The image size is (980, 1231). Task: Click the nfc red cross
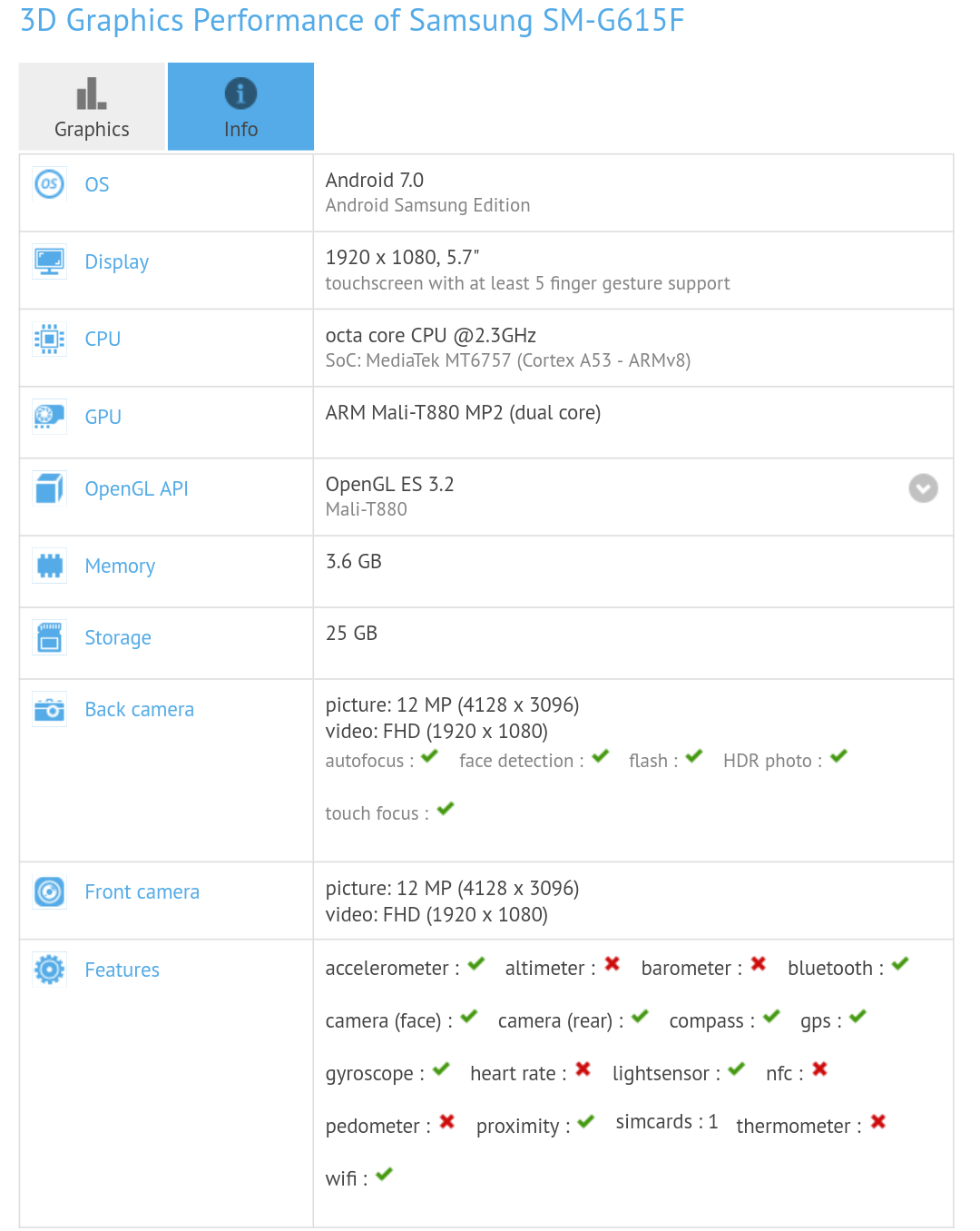[820, 1069]
